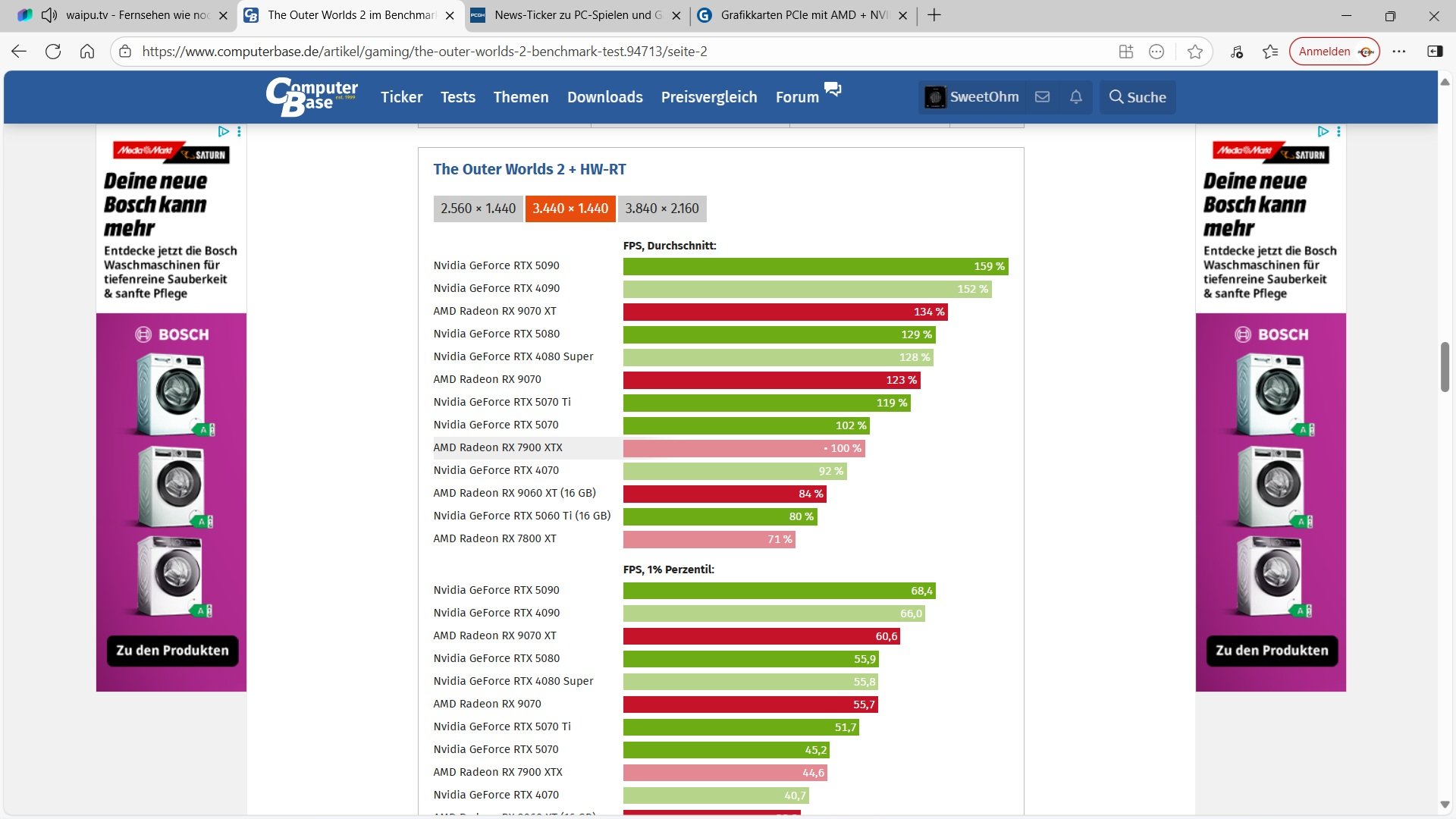Select 2.560 × 1.440 resolution

click(x=478, y=209)
